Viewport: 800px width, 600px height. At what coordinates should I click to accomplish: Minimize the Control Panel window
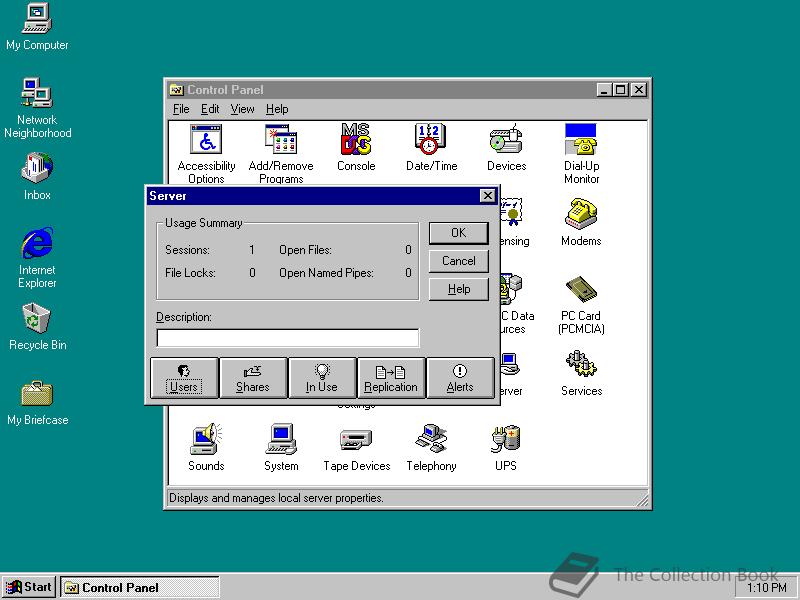[605, 90]
